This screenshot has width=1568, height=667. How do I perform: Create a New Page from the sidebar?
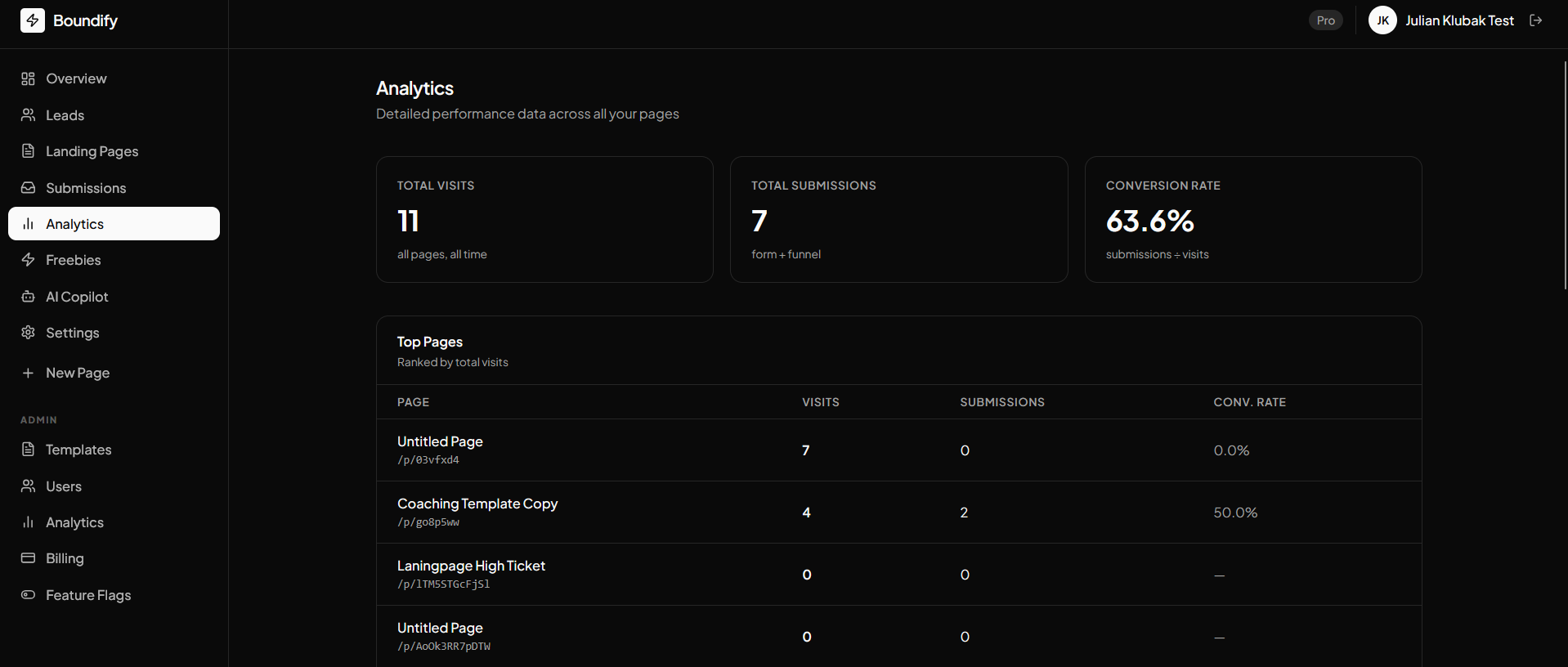pyautogui.click(x=114, y=373)
